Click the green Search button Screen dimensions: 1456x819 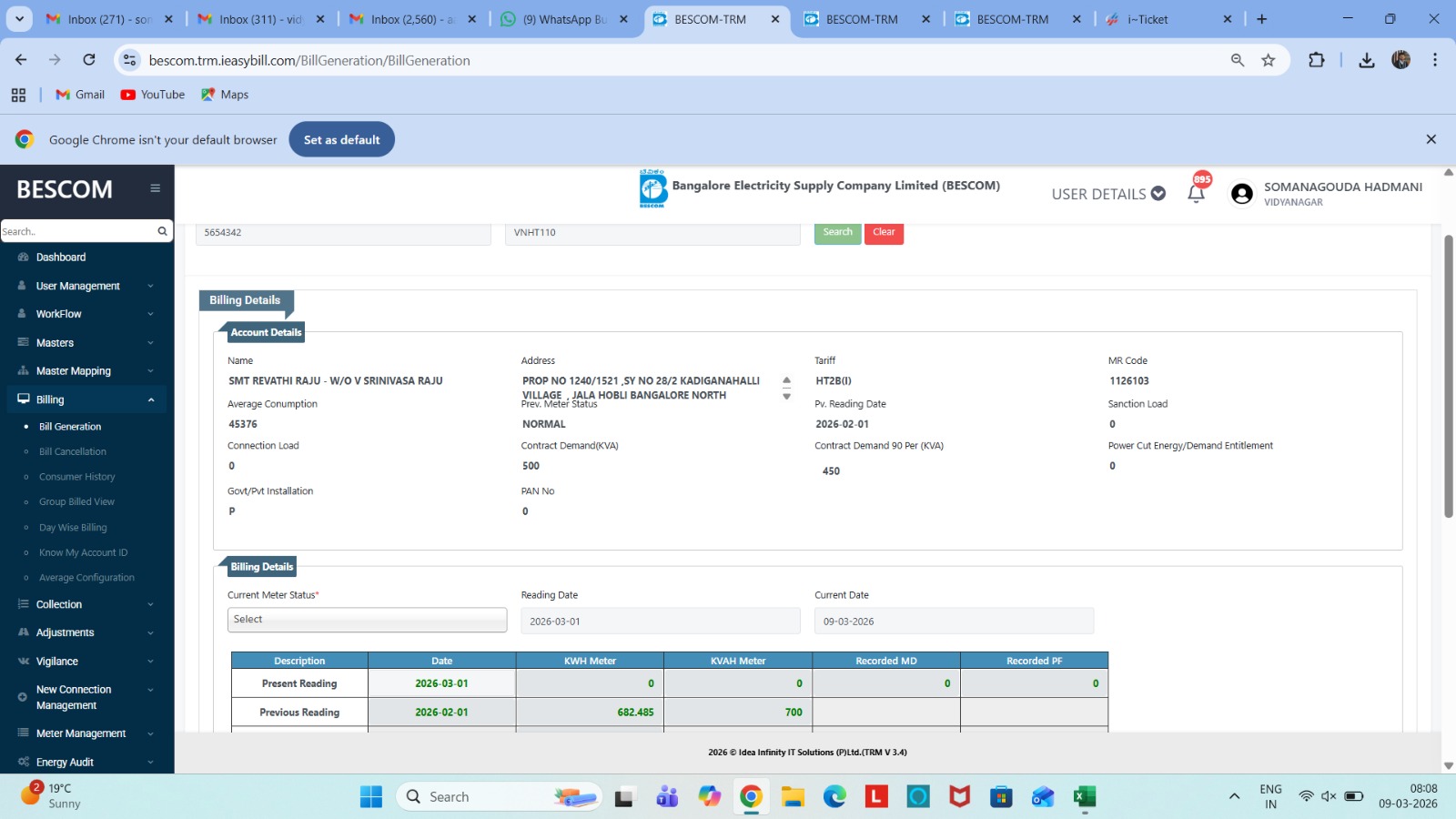tap(837, 233)
